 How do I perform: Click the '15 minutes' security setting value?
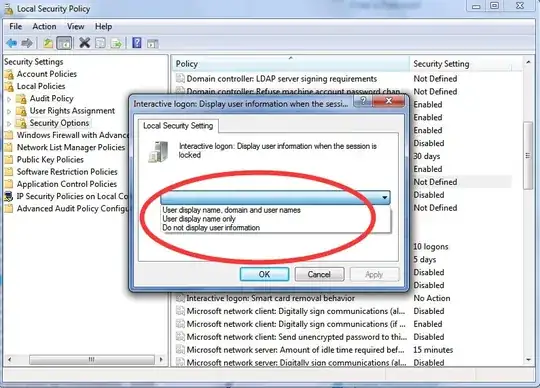(x=433, y=350)
